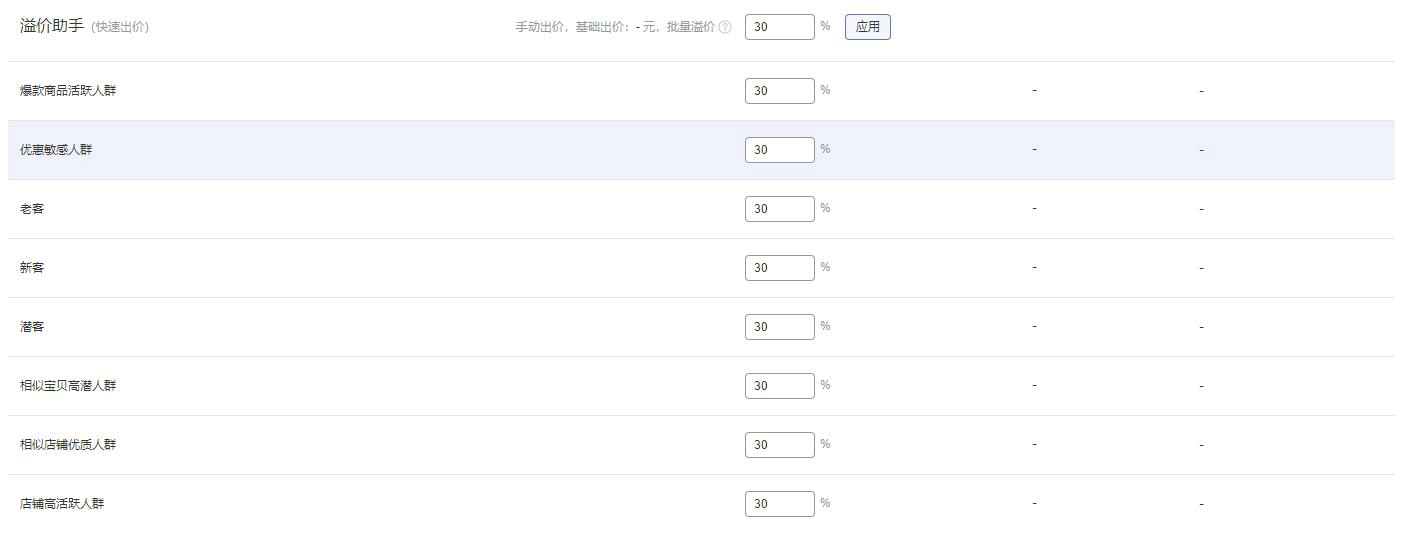Click the 店铺高活跃人群 row label
1409x540 pixels.
(x=62, y=504)
